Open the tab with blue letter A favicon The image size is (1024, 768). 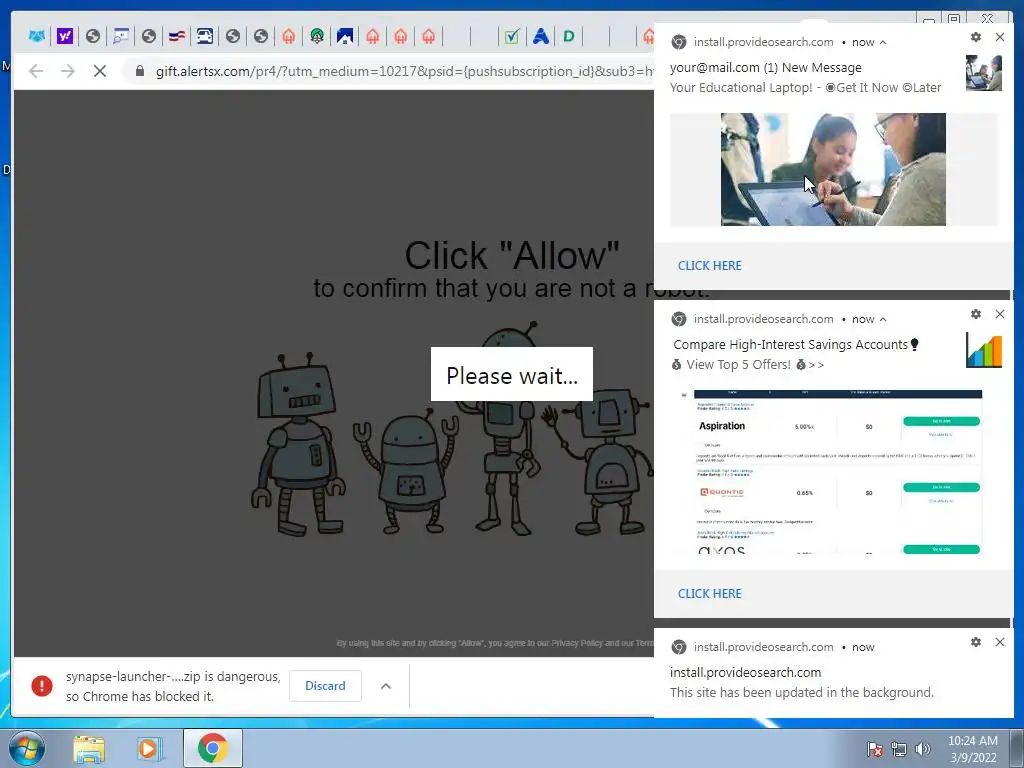(541, 36)
